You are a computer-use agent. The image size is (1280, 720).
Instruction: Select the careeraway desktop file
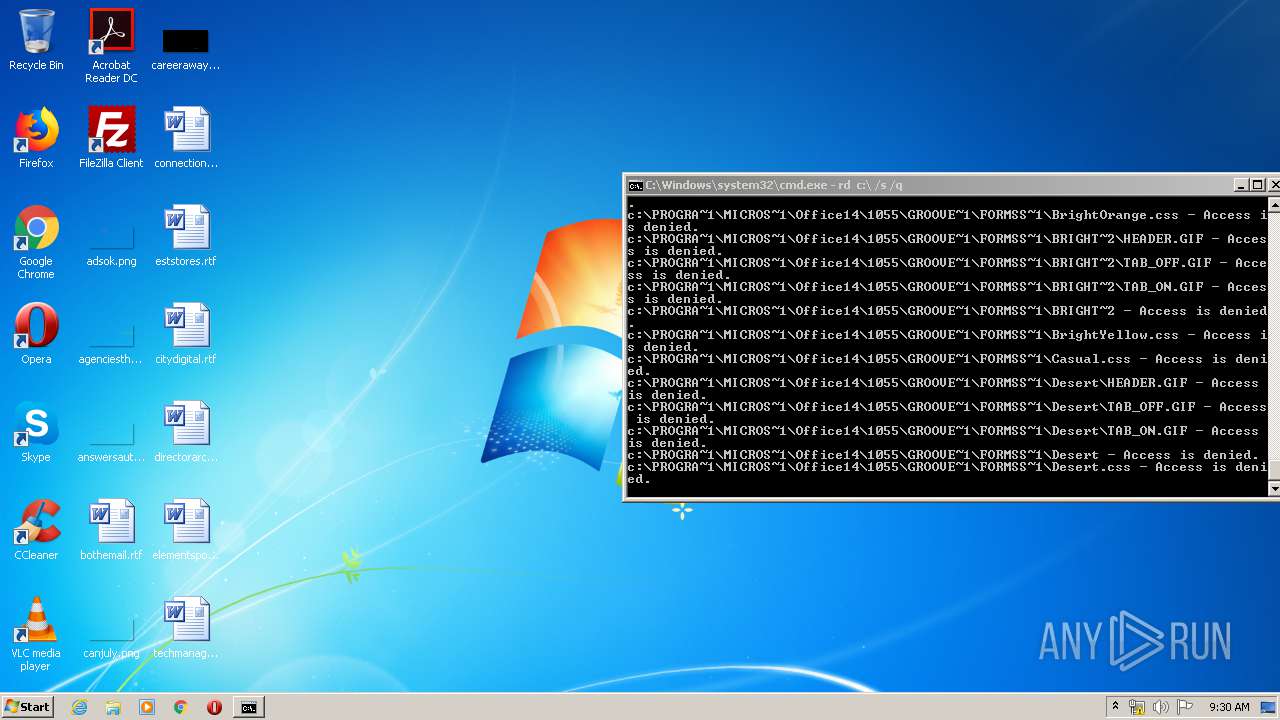185,48
